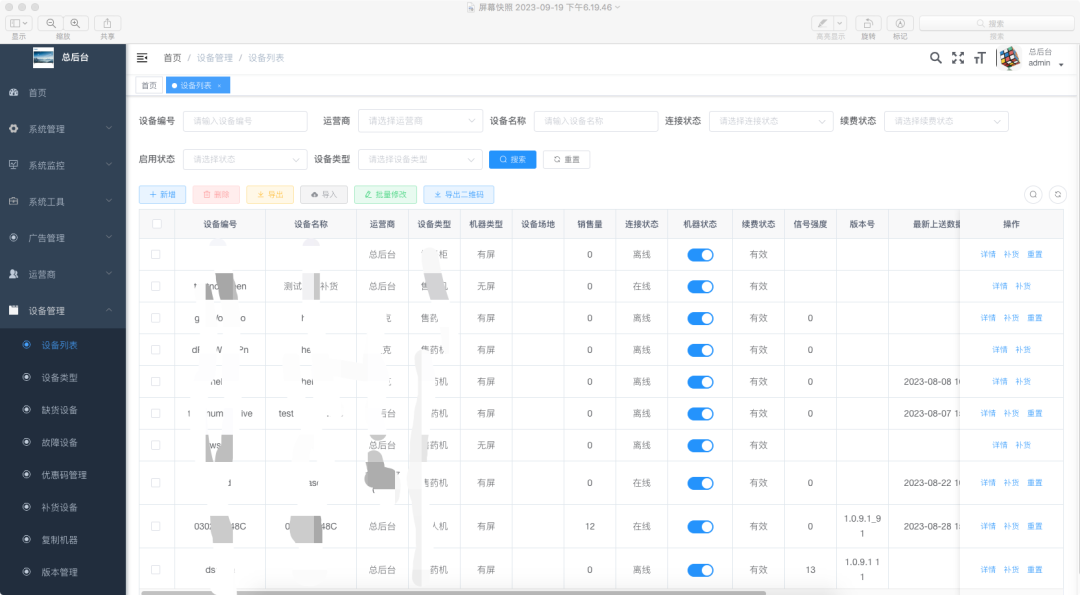The width and height of the screenshot is (1080, 595).
Task: Open the 启用状态 select dropdown
Action: tap(245, 159)
